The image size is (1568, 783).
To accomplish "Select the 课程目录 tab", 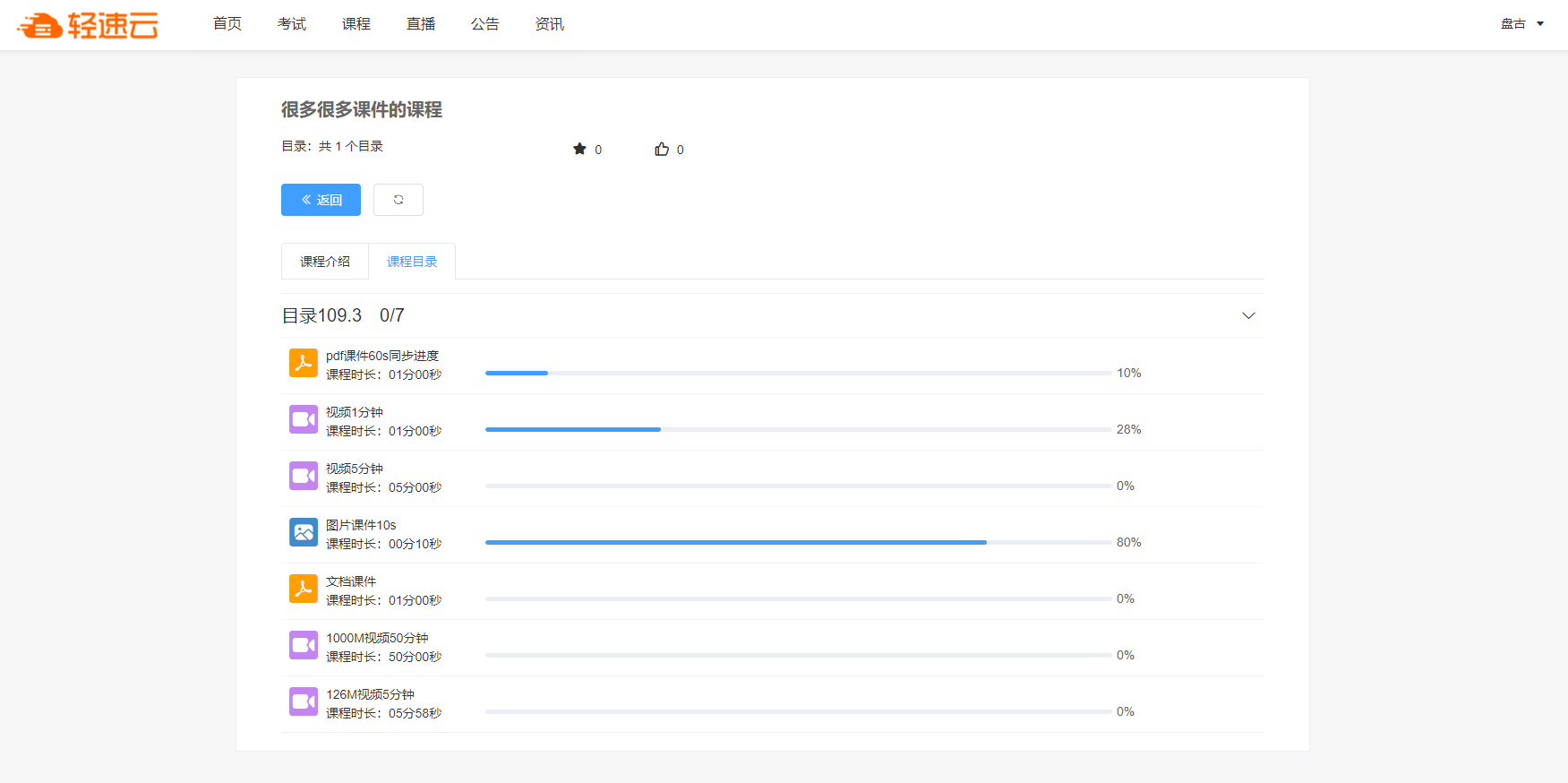I will (412, 262).
